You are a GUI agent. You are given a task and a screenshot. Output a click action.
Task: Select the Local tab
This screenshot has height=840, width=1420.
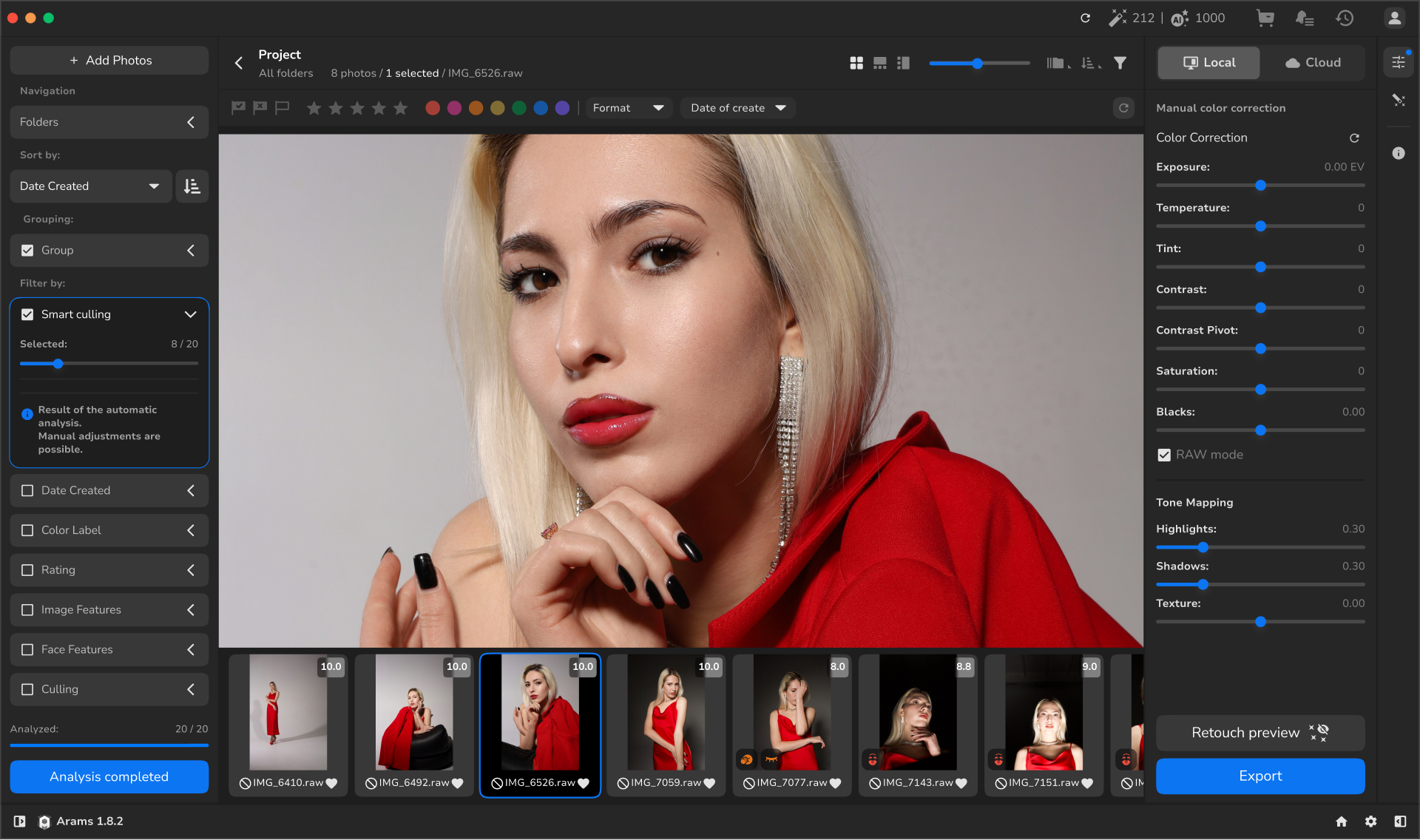(x=1208, y=63)
